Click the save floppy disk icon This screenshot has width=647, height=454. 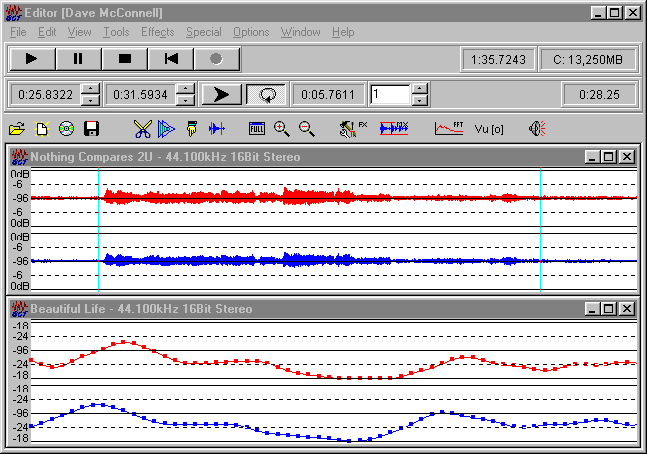(91, 128)
